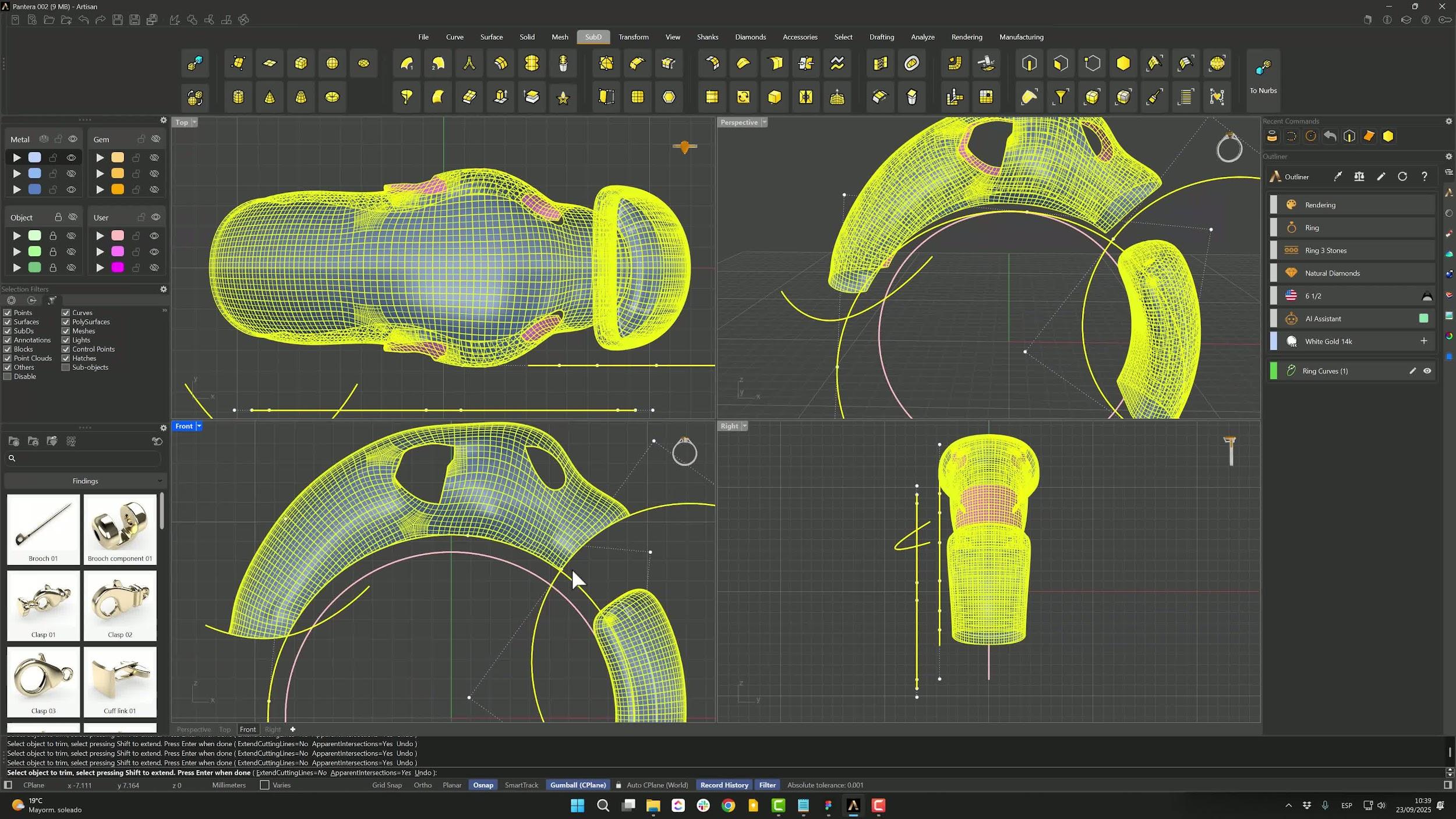Viewport: 1456px width, 819px height.
Task: Uncheck the Curves selection filter
Action: [x=66, y=313]
